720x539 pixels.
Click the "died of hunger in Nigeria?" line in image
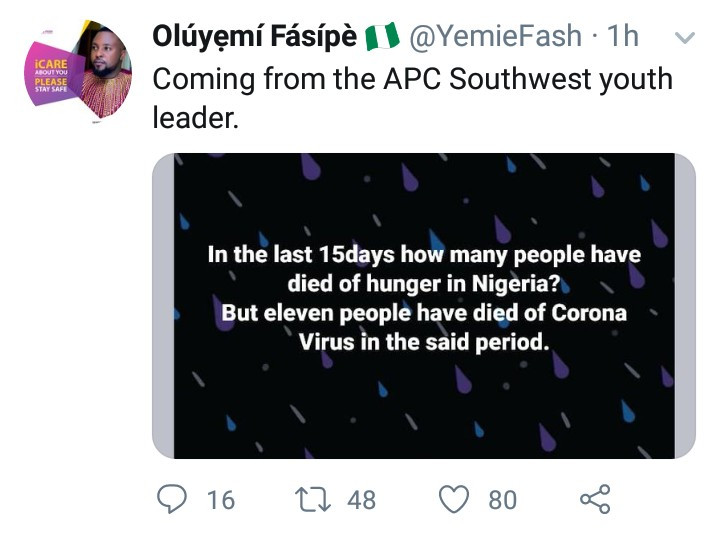tap(423, 284)
